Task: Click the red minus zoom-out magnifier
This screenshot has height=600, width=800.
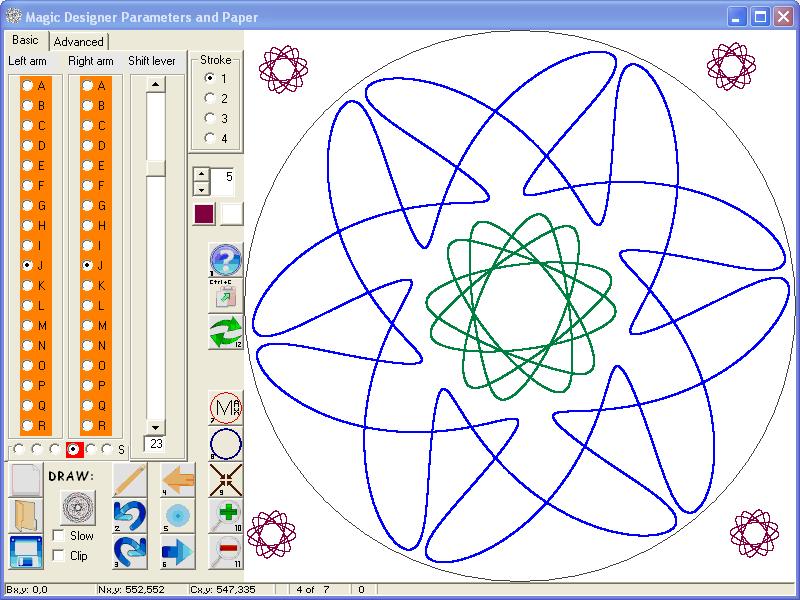Action: (x=226, y=552)
